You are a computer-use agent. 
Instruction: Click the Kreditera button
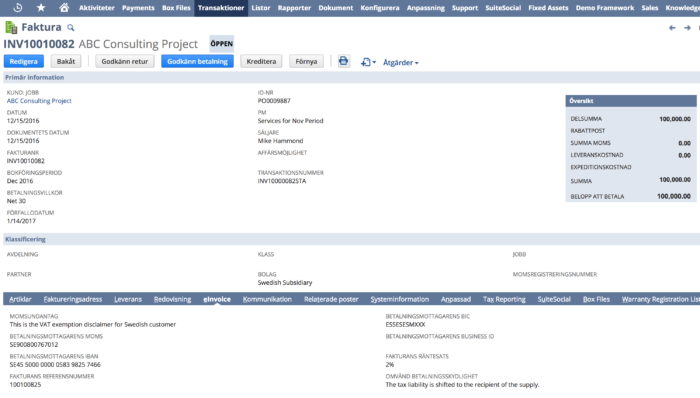click(x=261, y=61)
